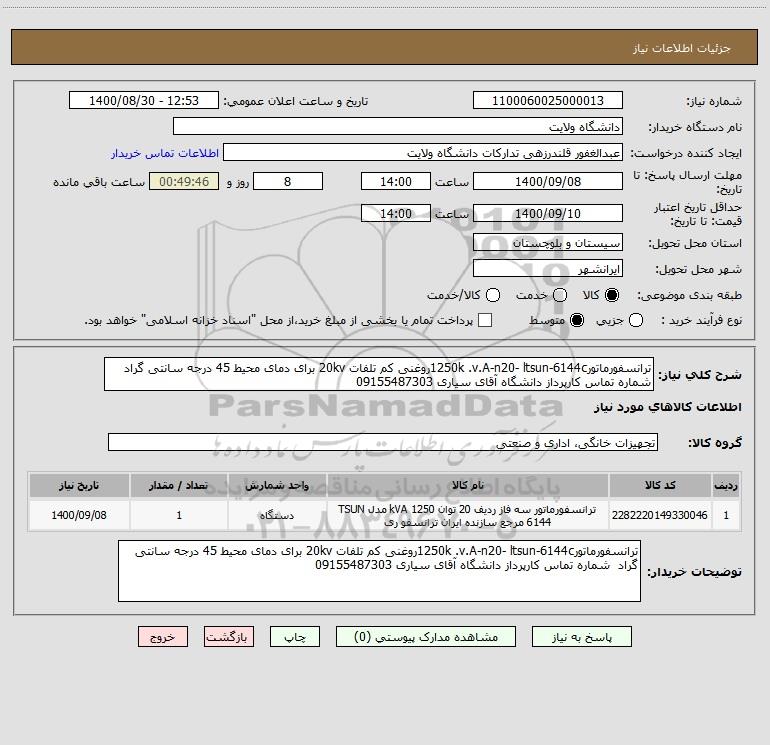Select the کالا/خدمت radio button
The height and width of the screenshot is (745, 770).
click(x=493, y=295)
